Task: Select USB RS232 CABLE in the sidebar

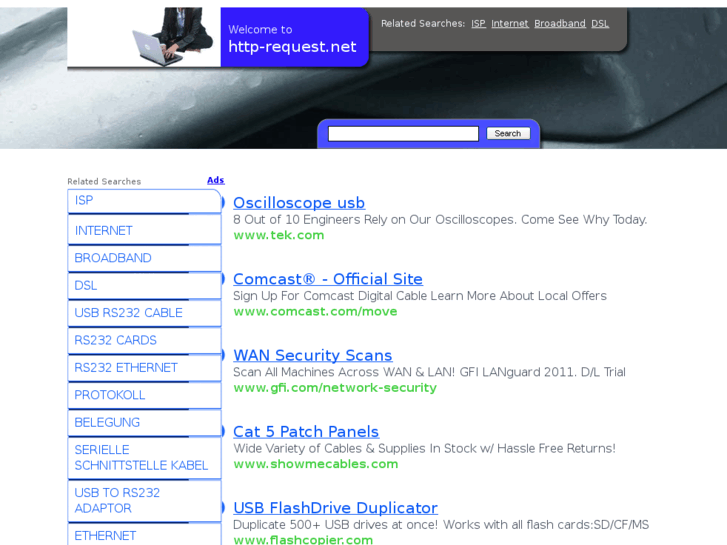Action: click(x=144, y=313)
